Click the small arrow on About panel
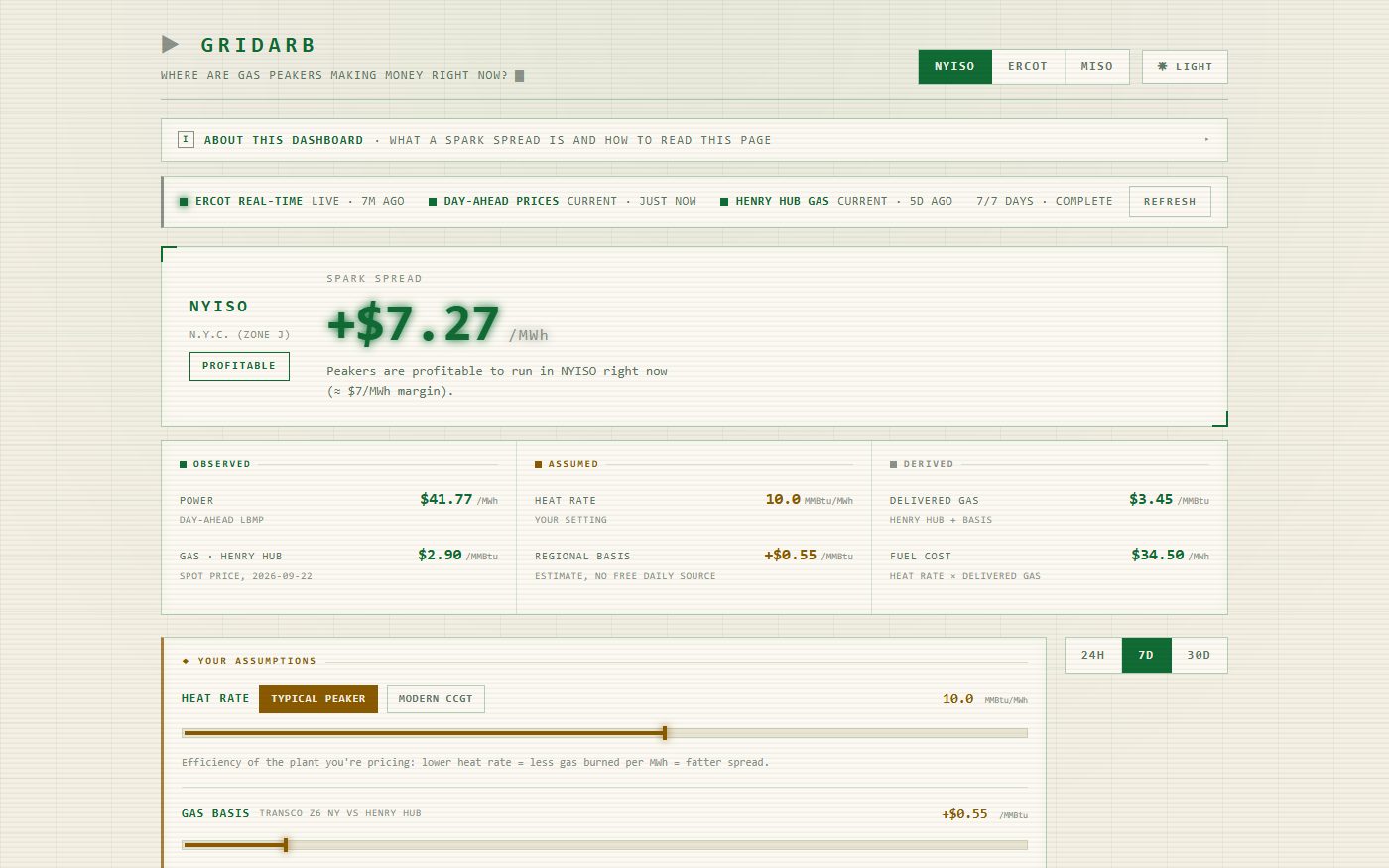1389x868 pixels. click(1206, 140)
